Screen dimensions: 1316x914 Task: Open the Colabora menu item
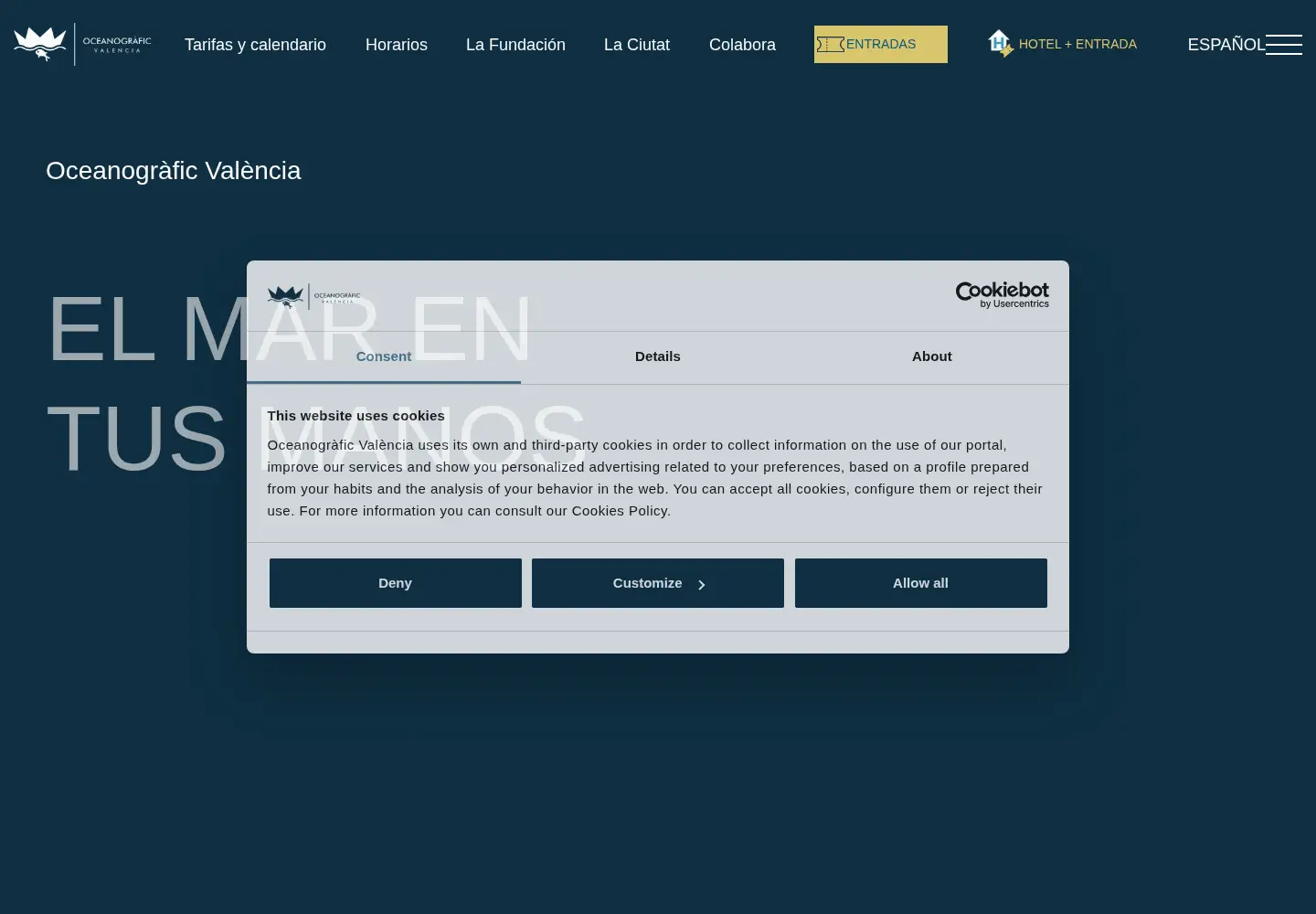click(x=742, y=45)
